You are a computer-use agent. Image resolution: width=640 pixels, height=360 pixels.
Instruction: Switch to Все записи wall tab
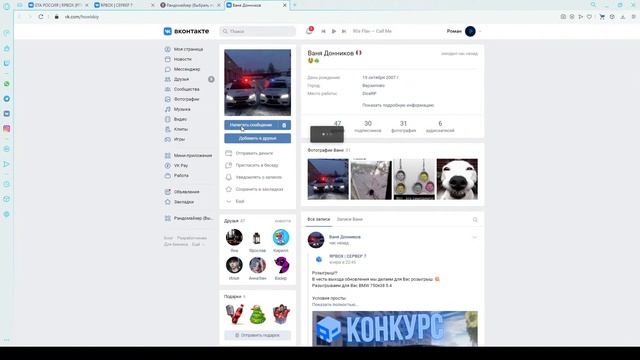(x=319, y=219)
